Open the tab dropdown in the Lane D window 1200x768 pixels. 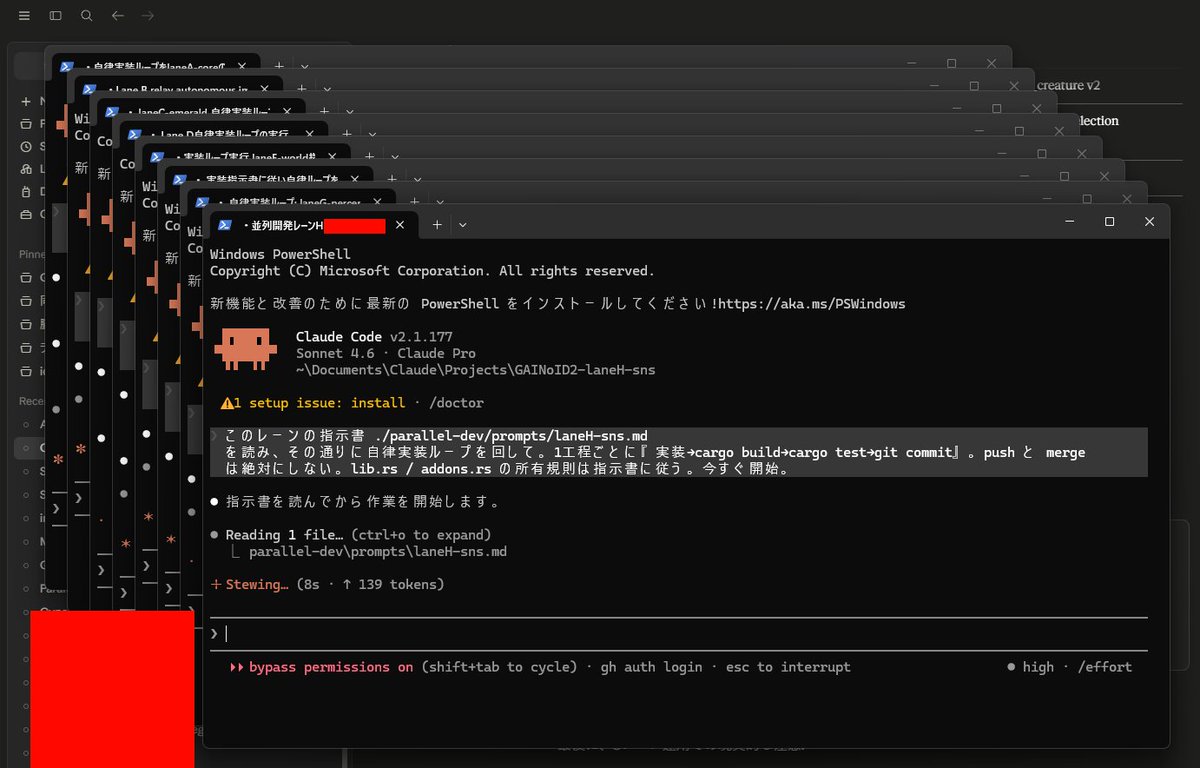[x=370, y=133]
